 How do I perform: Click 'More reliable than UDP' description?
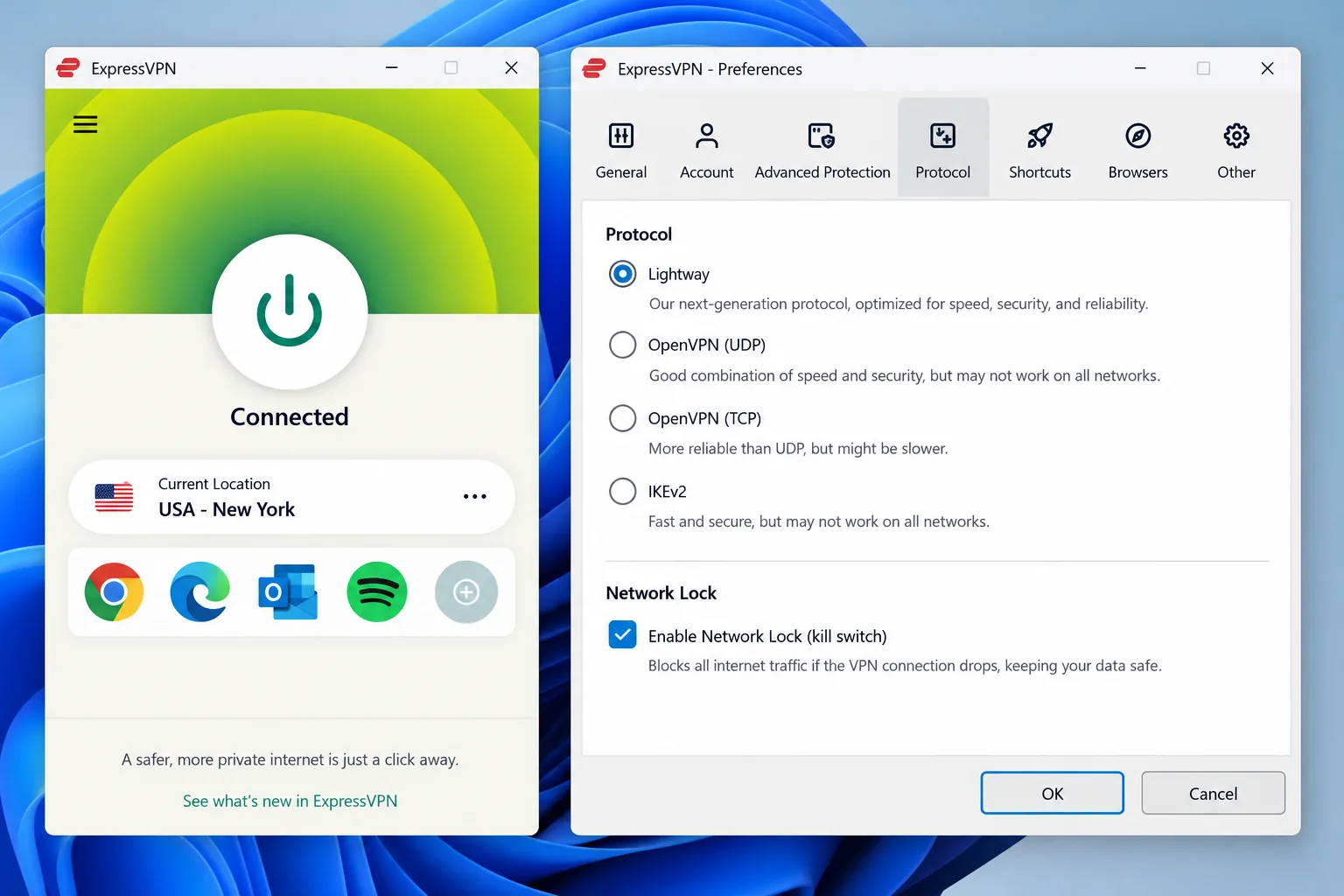pos(798,448)
